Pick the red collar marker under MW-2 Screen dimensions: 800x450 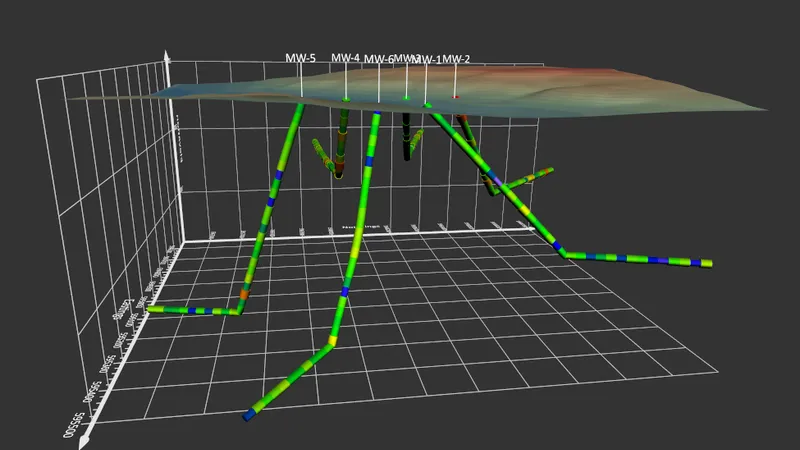pos(456,97)
